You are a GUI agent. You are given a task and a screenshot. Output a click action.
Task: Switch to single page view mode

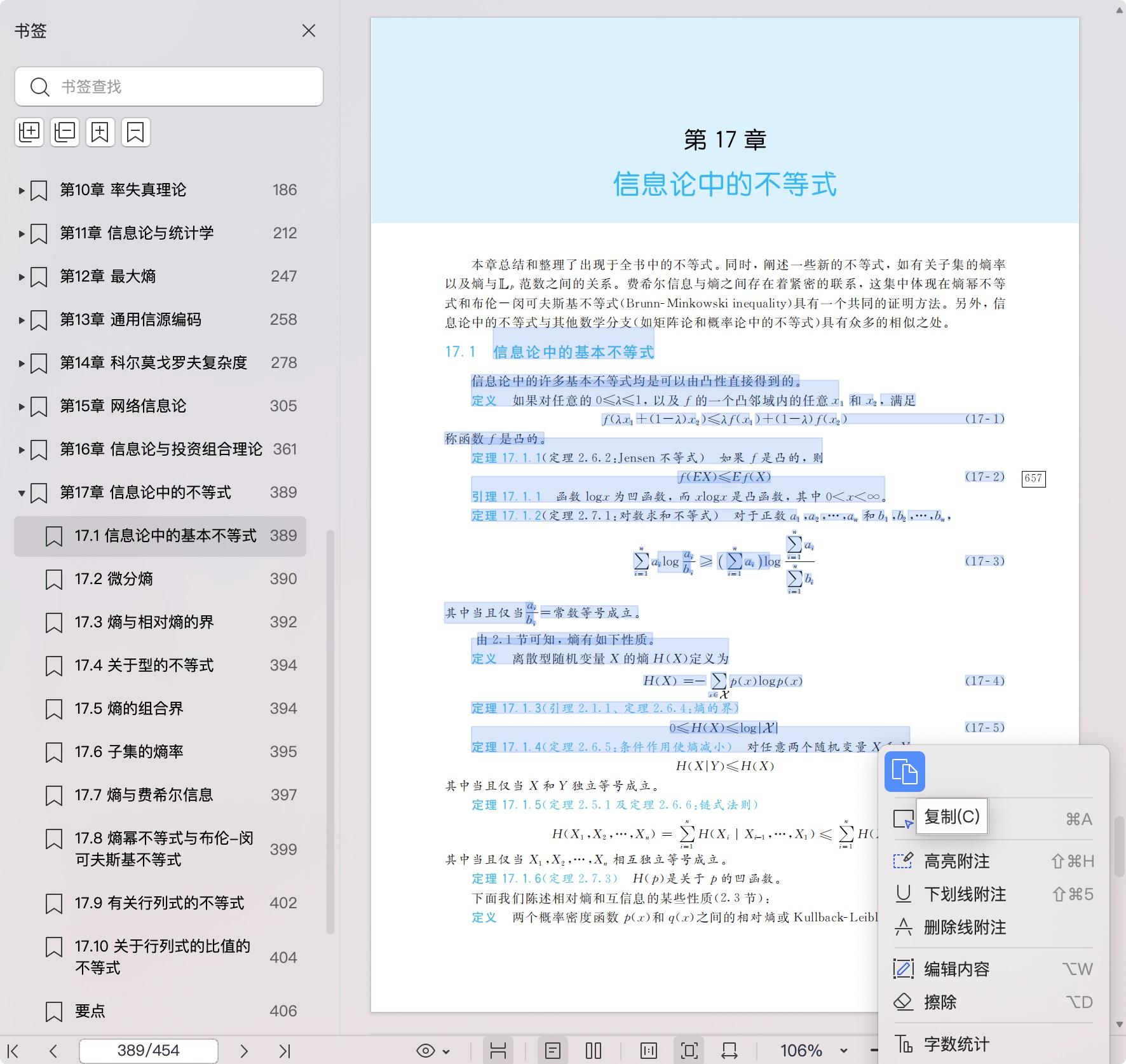click(x=553, y=1050)
